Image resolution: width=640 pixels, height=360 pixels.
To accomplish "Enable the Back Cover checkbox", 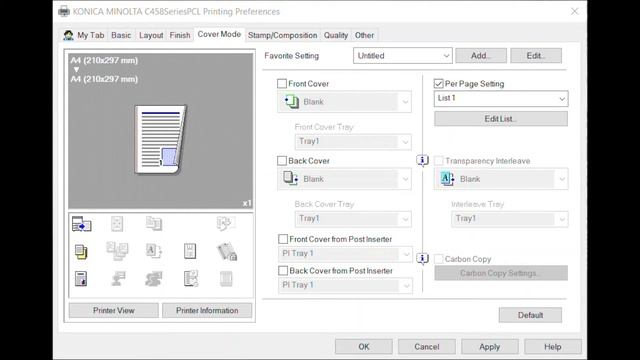I will 282,161.
